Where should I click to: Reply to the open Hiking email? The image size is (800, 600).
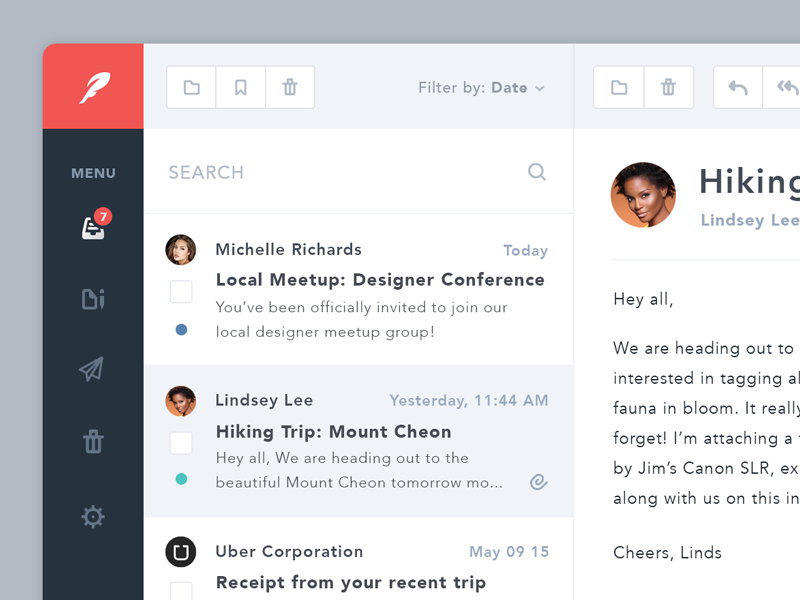(738, 88)
